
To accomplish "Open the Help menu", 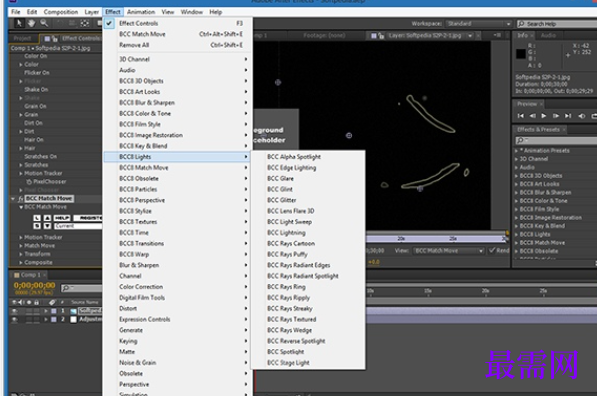I will point(215,12).
